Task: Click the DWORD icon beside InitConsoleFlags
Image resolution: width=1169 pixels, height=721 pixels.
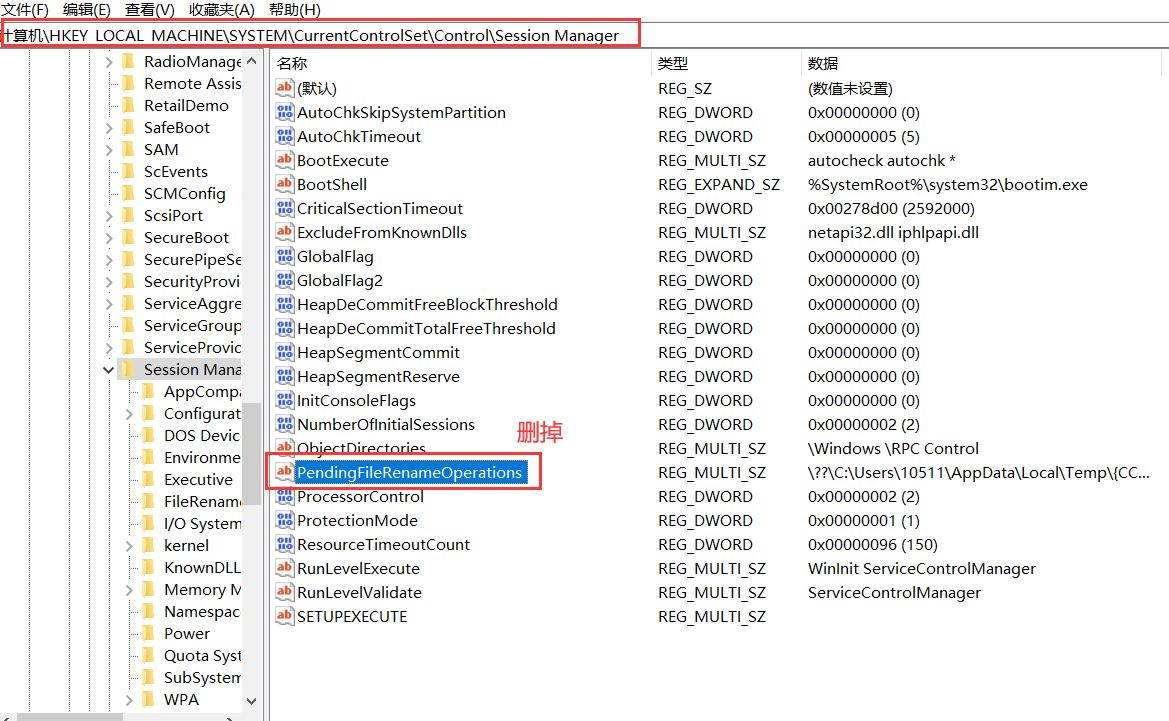Action: coord(284,400)
